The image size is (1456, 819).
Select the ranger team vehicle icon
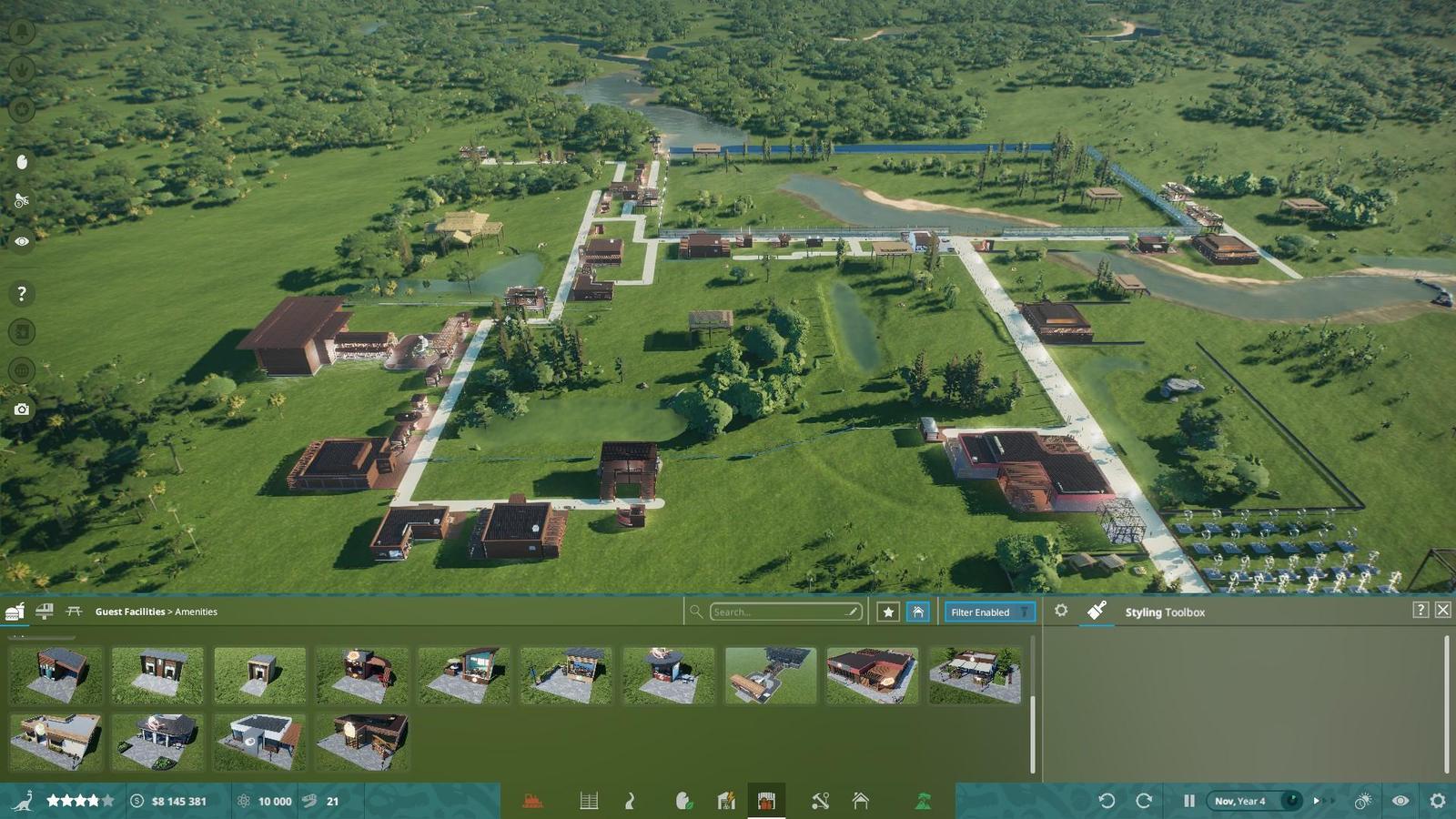(x=21, y=201)
